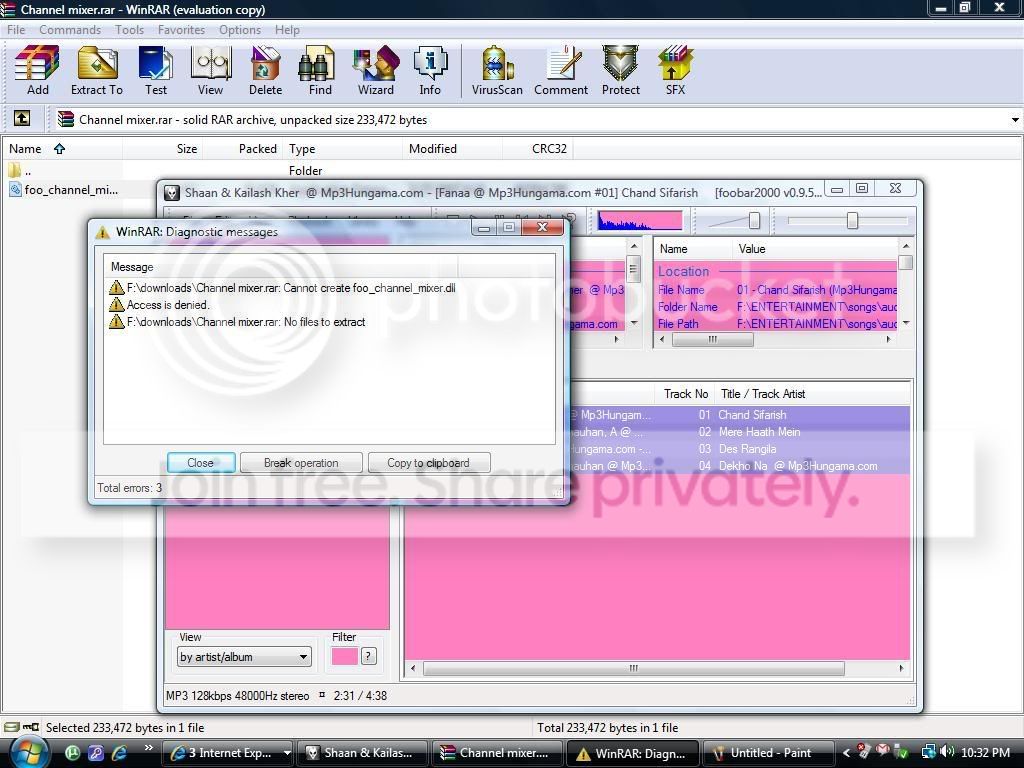Screen dimensions: 1024x768
Task: Go up one level with arrow icon
Action: click(x=22, y=118)
